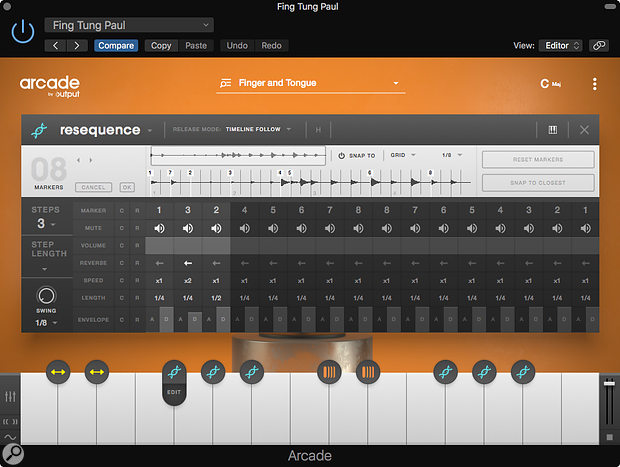The image size is (620, 467).
Task: Toggle the H hold button
Action: tap(318, 130)
